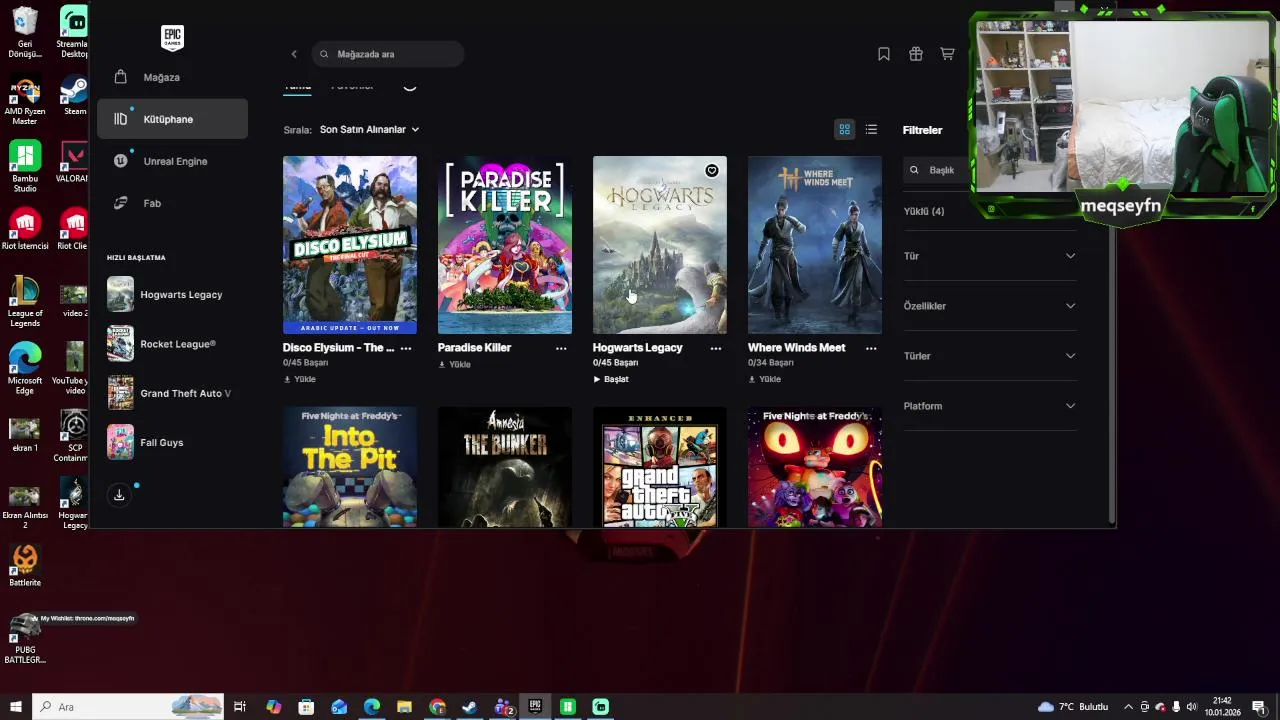Open the wishlist bookmark icon
Screen dimensions: 1280x720
pos(884,54)
